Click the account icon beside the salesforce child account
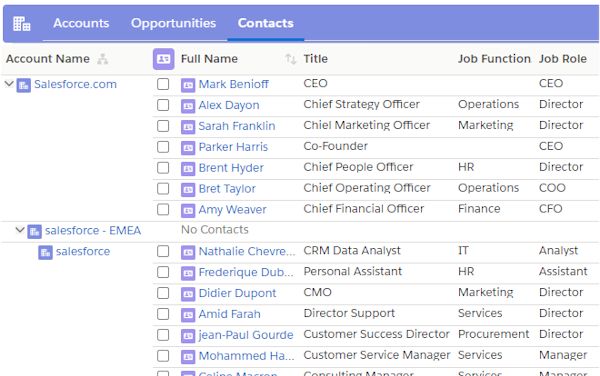The width and height of the screenshot is (600, 376). [x=45, y=252]
